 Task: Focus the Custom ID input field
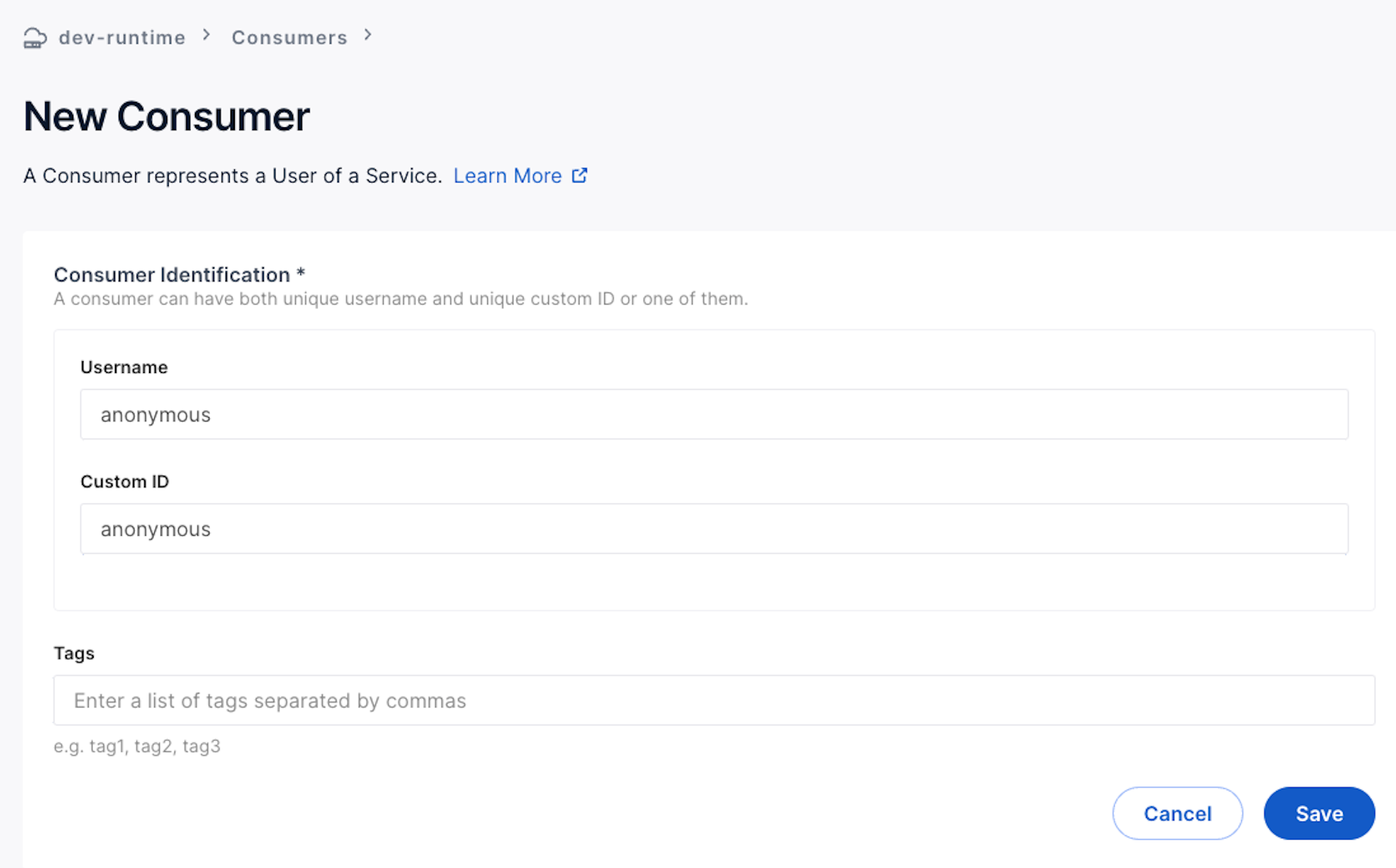coord(713,529)
